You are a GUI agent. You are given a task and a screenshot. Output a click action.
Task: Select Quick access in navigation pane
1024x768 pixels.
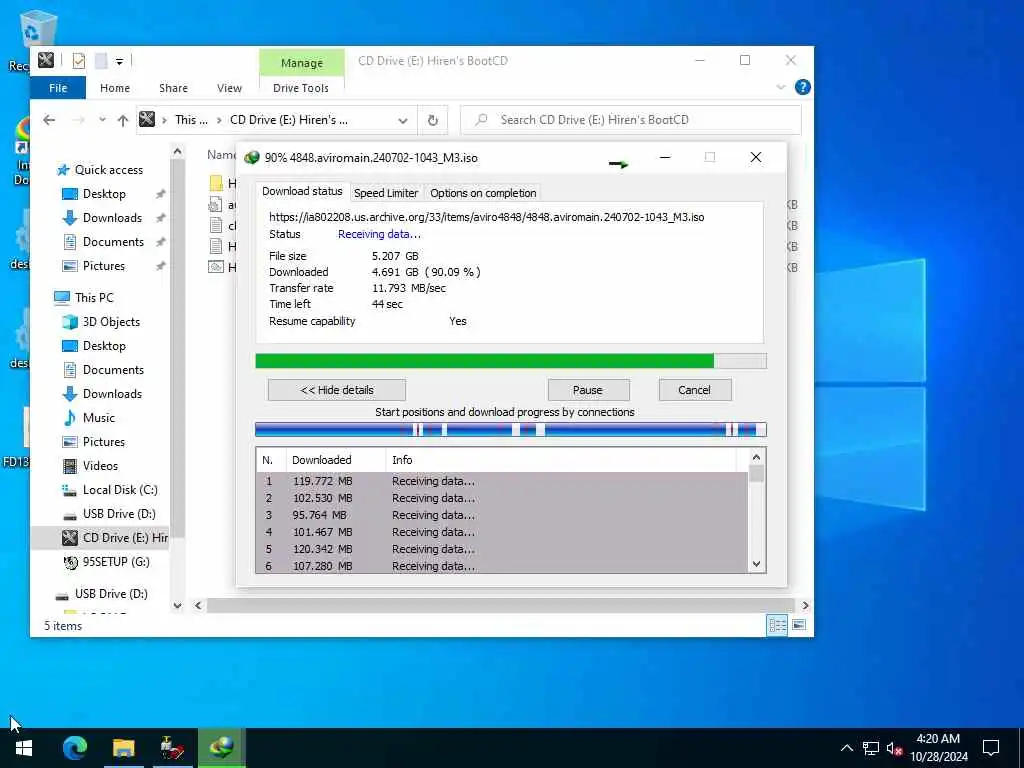pyautogui.click(x=108, y=170)
